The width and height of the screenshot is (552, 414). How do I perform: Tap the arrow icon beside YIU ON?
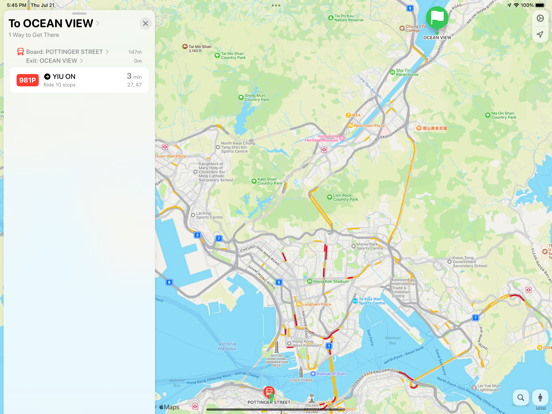tap(47, 76)
